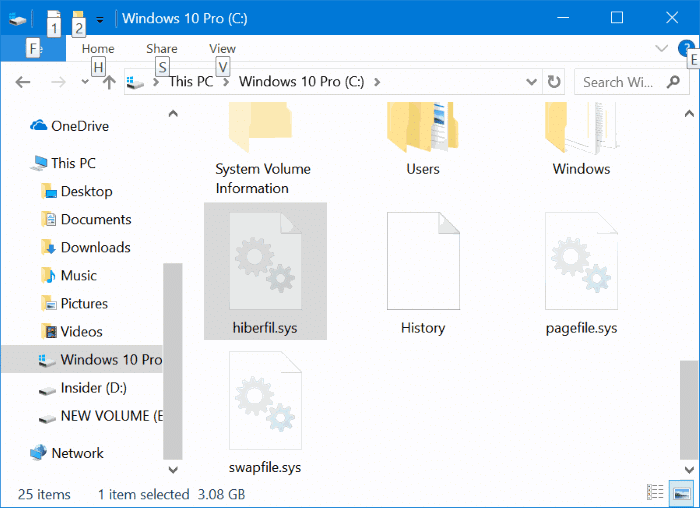
Task: Click Windows 10 Pro (C:) breadcrumb
Action: (301, 82)
